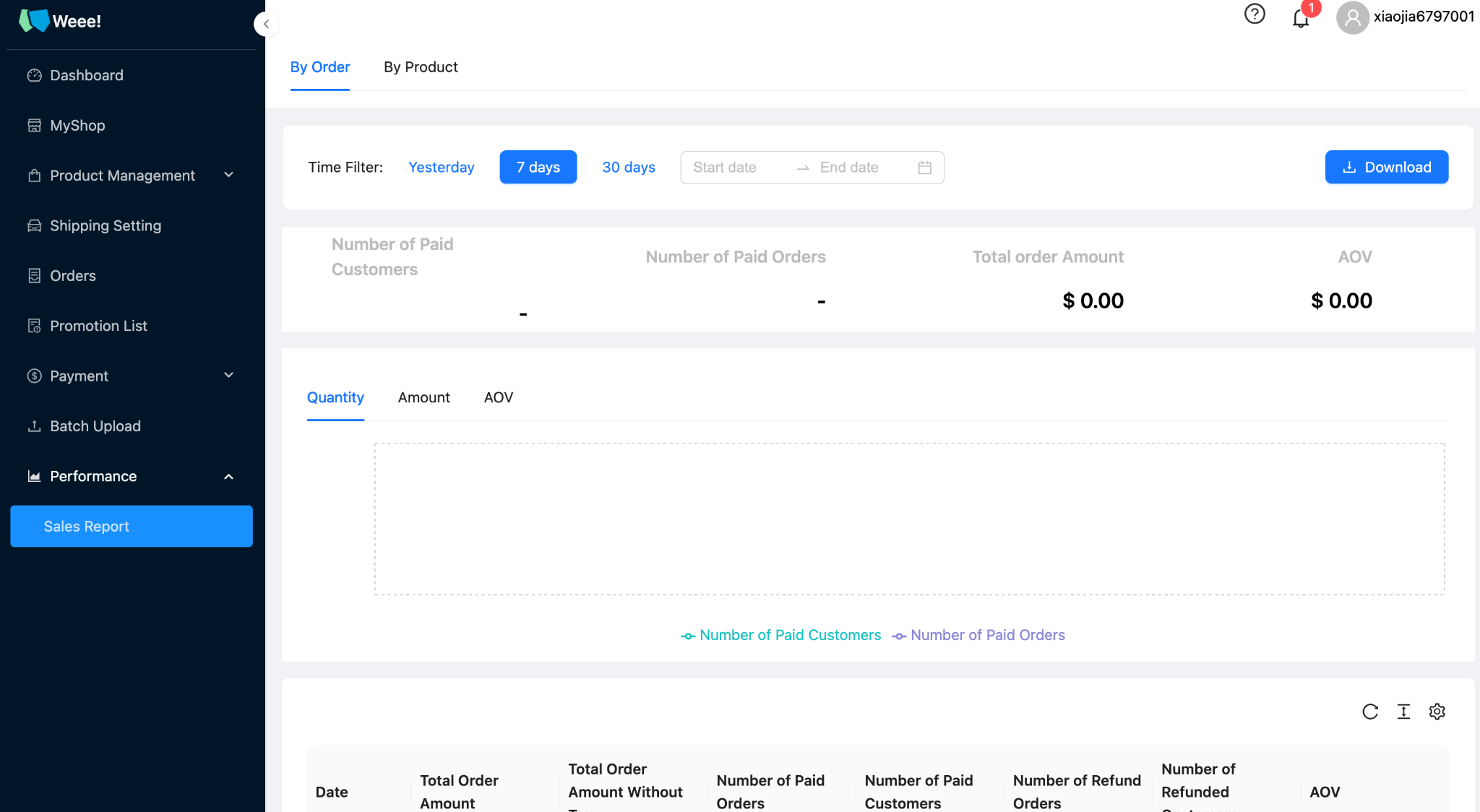The width and height of the screenshot is (1480, 812).
Task: Open table column settings gear
Action: point(1437,712)
